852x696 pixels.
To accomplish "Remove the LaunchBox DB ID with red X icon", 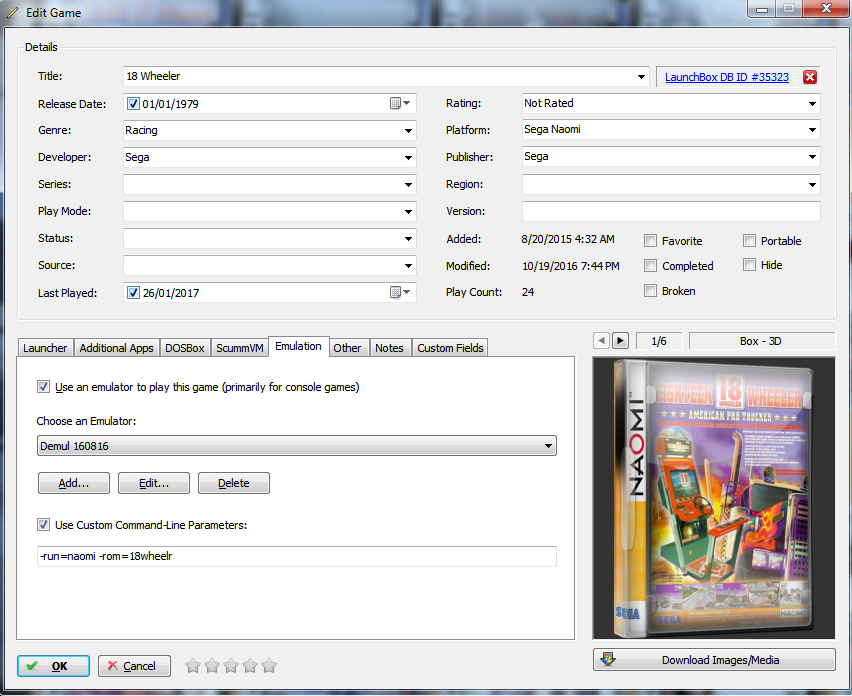I will pos(810,77).
